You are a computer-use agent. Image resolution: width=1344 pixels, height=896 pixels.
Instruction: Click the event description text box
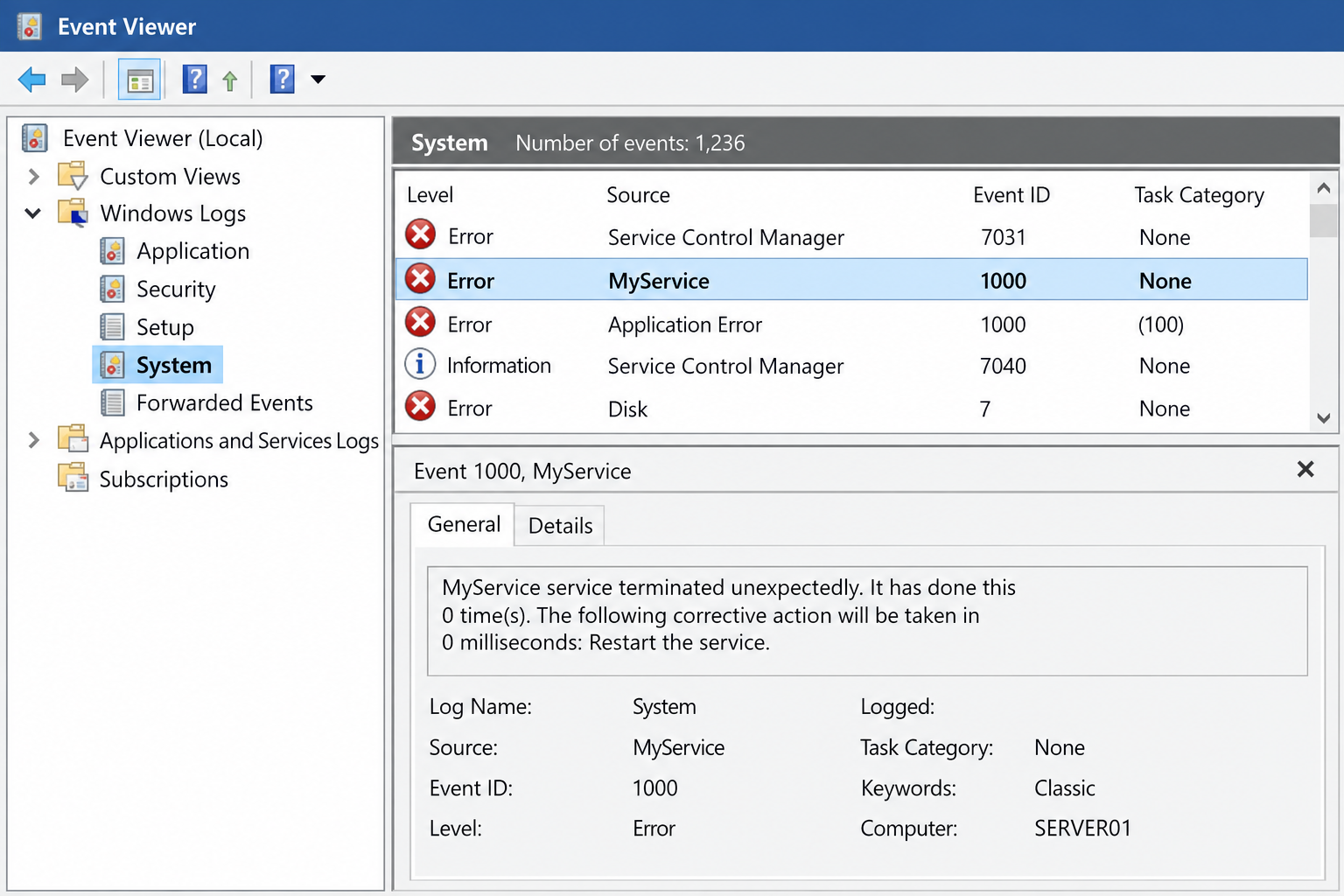click(867, 621)
